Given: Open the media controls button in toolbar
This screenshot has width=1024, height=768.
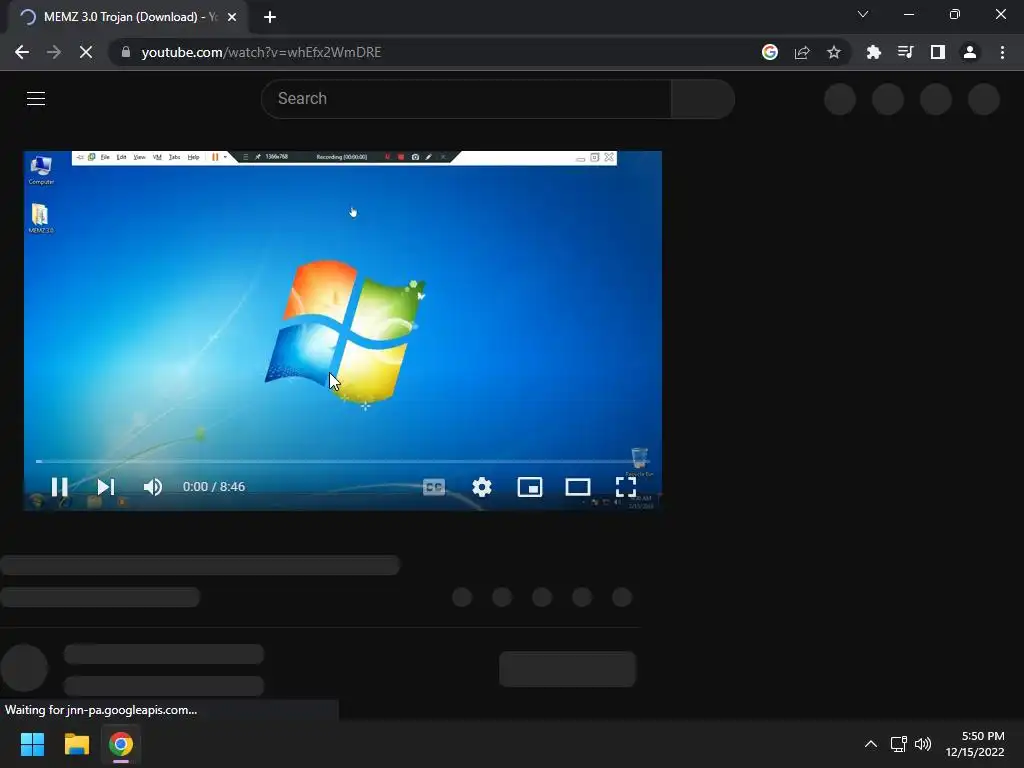Looking at the screenshot, I should pyautogui.click(x=906, y=52).
